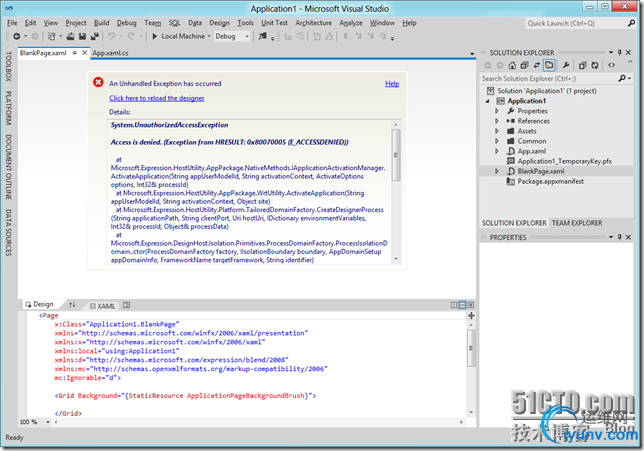Click the swap panes arrows icon

[x=72, y=305]
